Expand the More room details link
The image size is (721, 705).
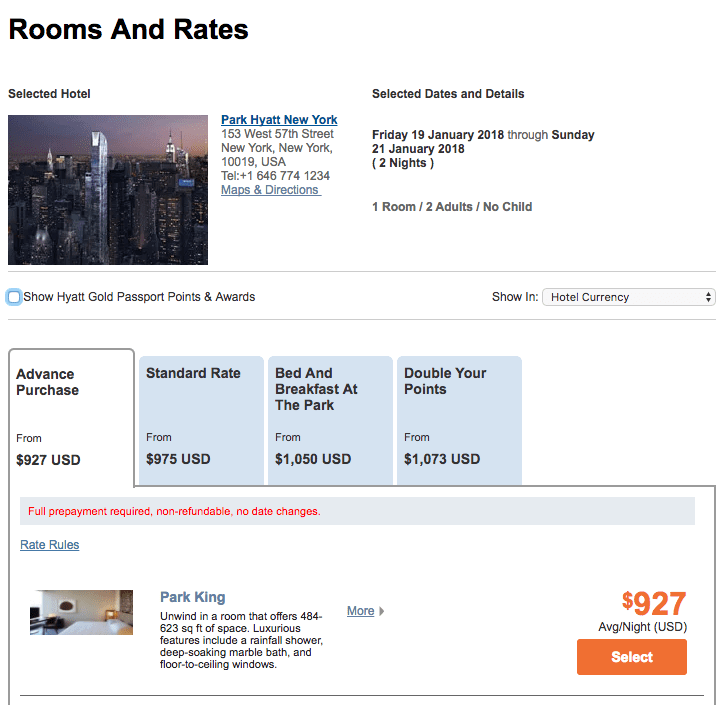click(x=360, y=611)
